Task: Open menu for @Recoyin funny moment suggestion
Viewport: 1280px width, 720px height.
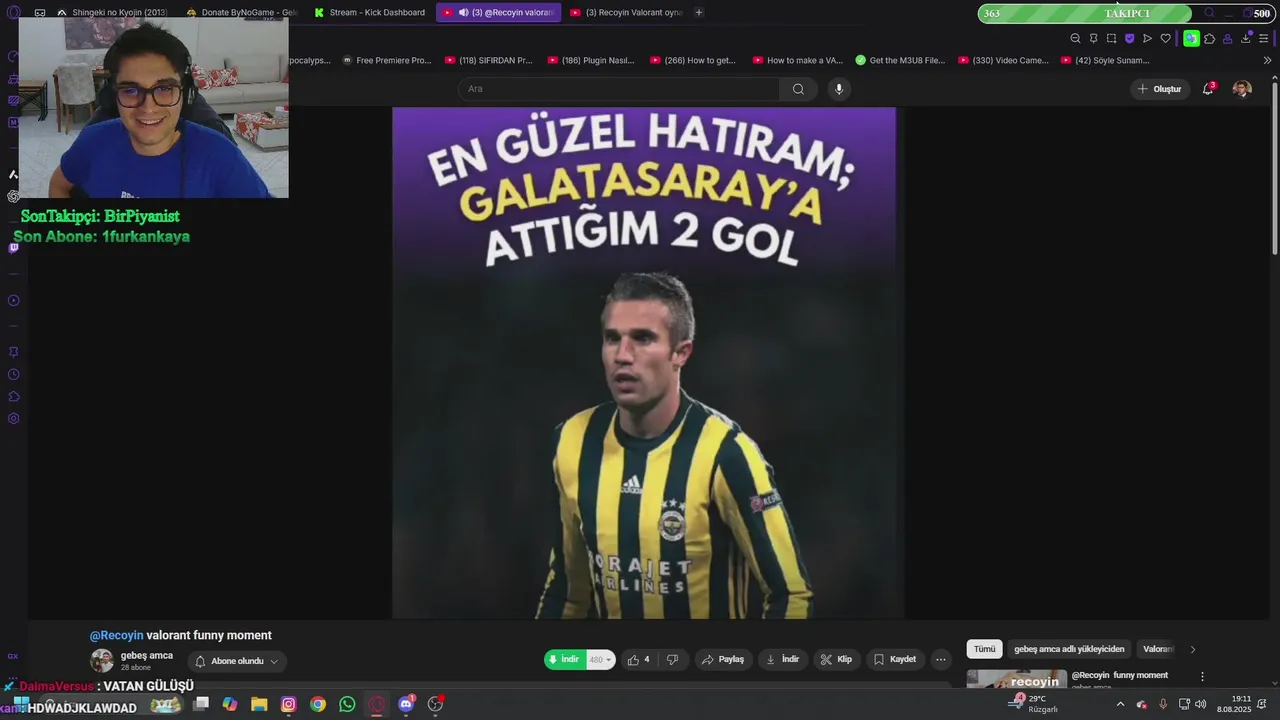Action: coord(1202,677)
